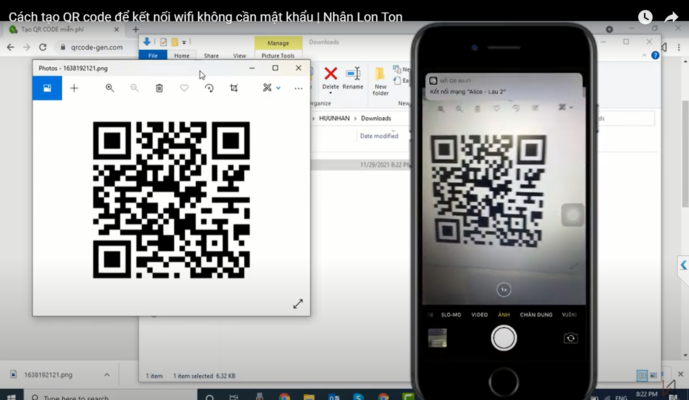The image size is (689, 400).
Task: Flip camera using the switch icon
Action: [570, 338]
